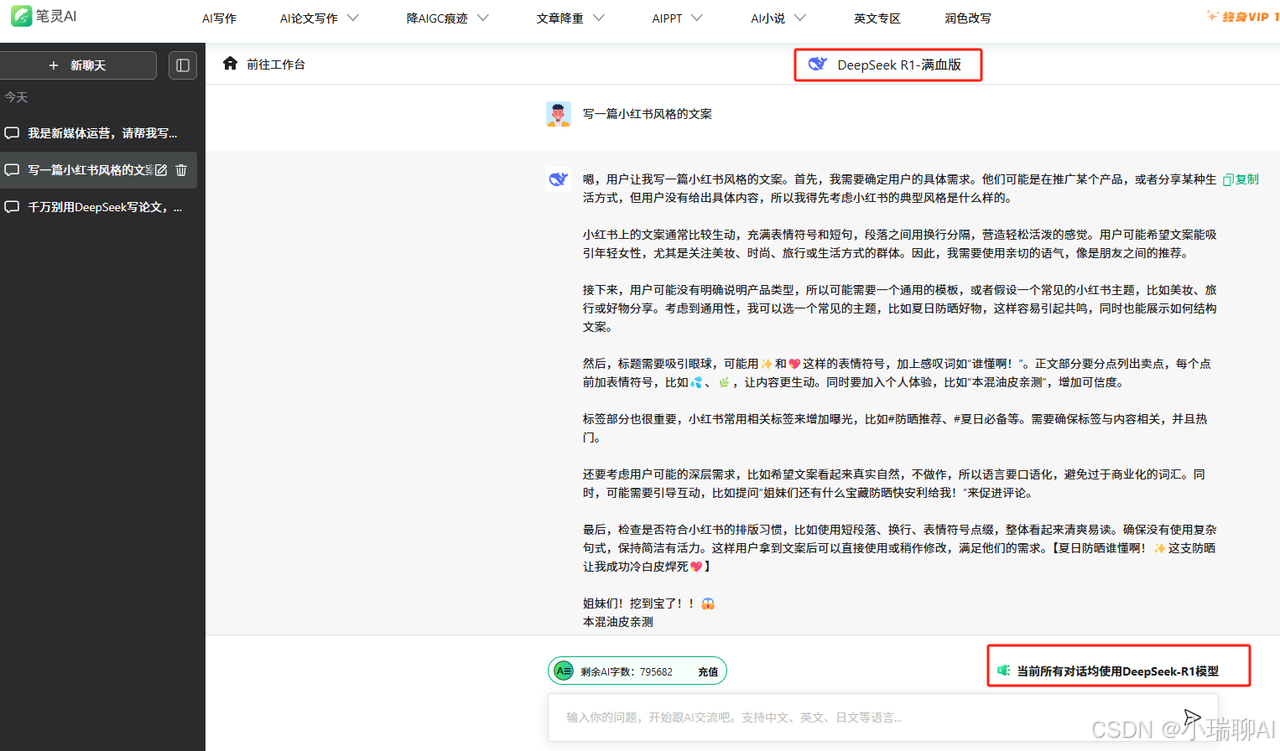This screenshot has width=1280, height=751.
Task: Click the 终身VIP upgrade link
Action: click(x=1242, y=16)
